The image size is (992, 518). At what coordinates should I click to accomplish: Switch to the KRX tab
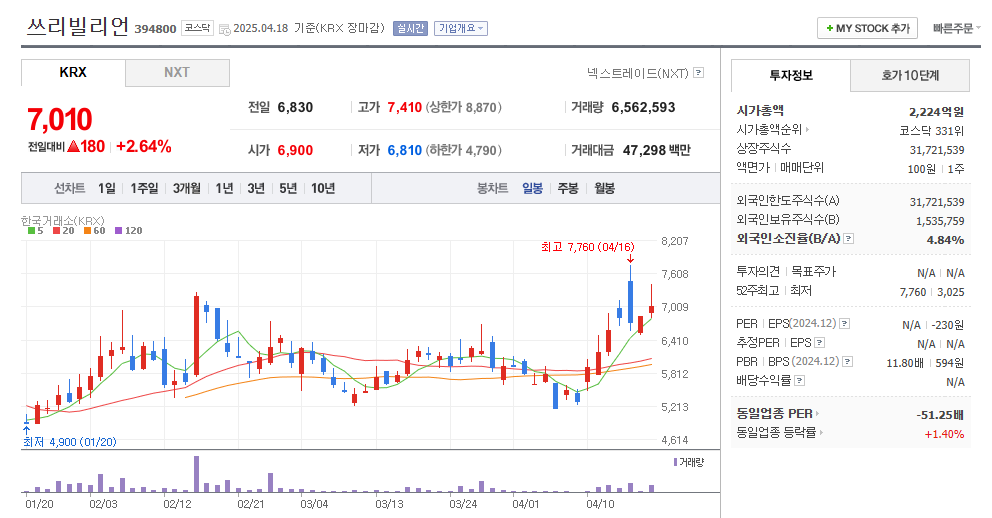tap(73, 73)
